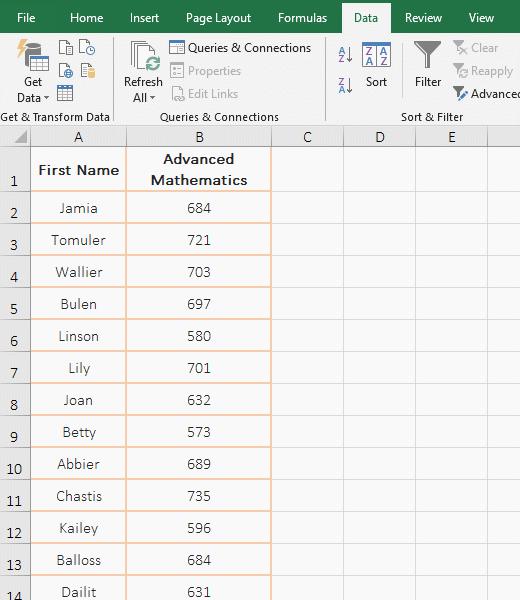Screen dimensions: 520x600
Task: Toggle the Filter funnel button
Action: 428,65
